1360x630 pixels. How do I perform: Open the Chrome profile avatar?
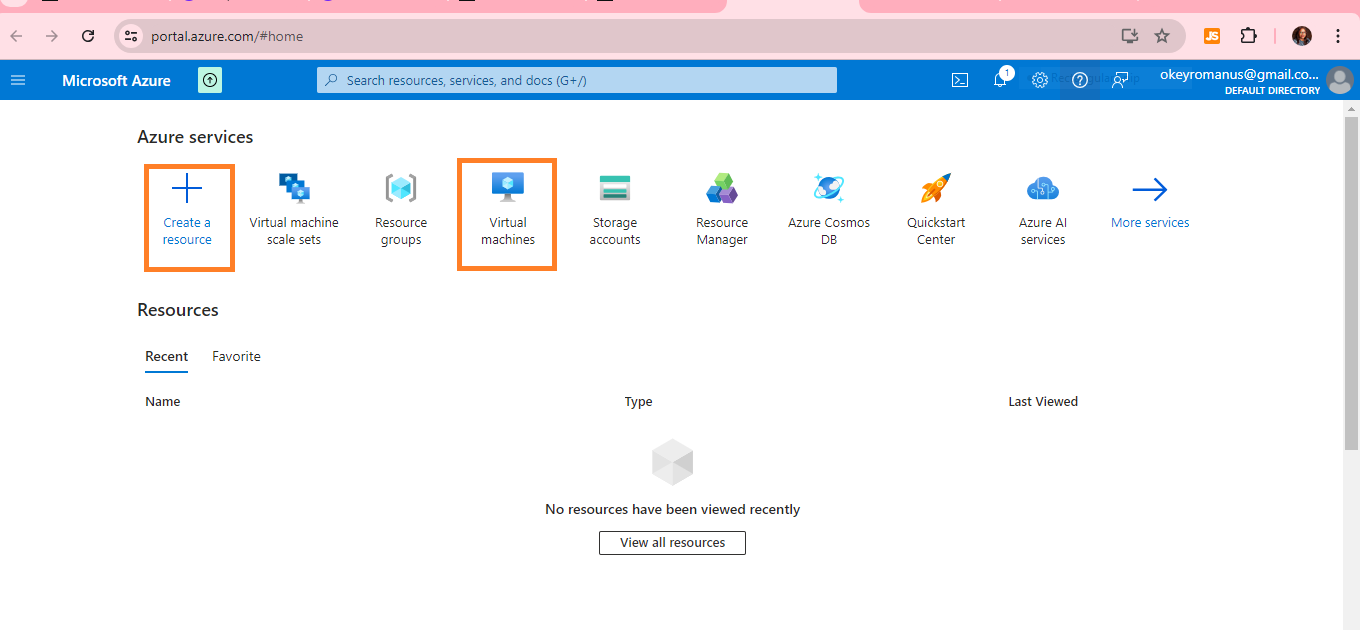[x=1302, y=36]
